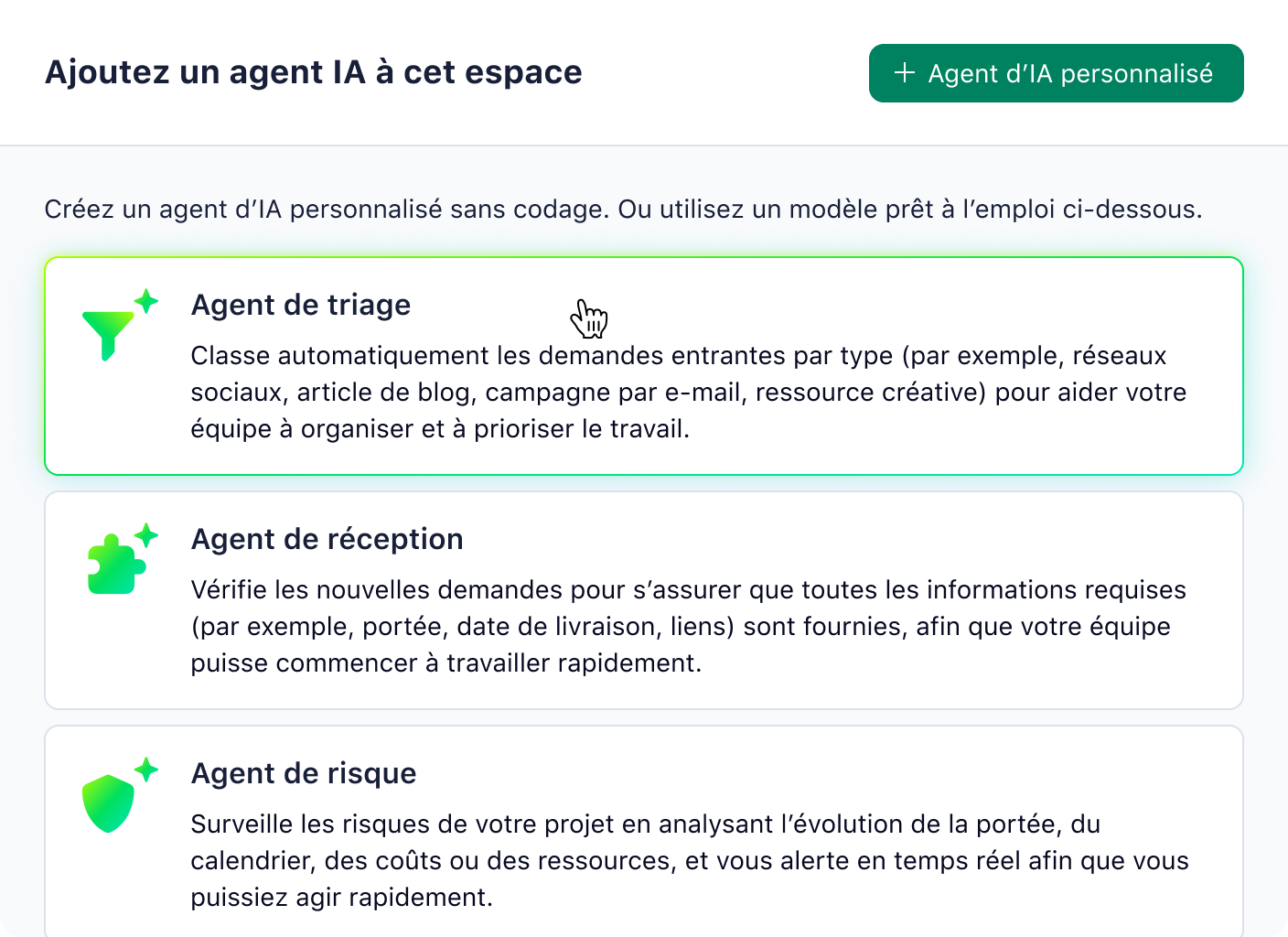Click the introductory sentence about creating an agent

623,209
